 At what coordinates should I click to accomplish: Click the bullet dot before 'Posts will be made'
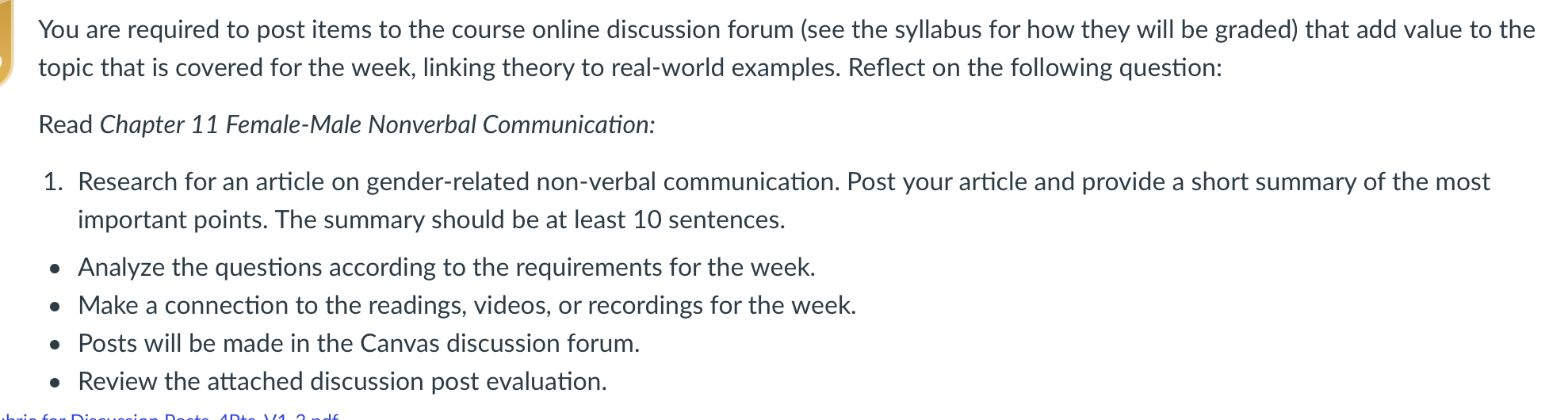coord(54,346)
